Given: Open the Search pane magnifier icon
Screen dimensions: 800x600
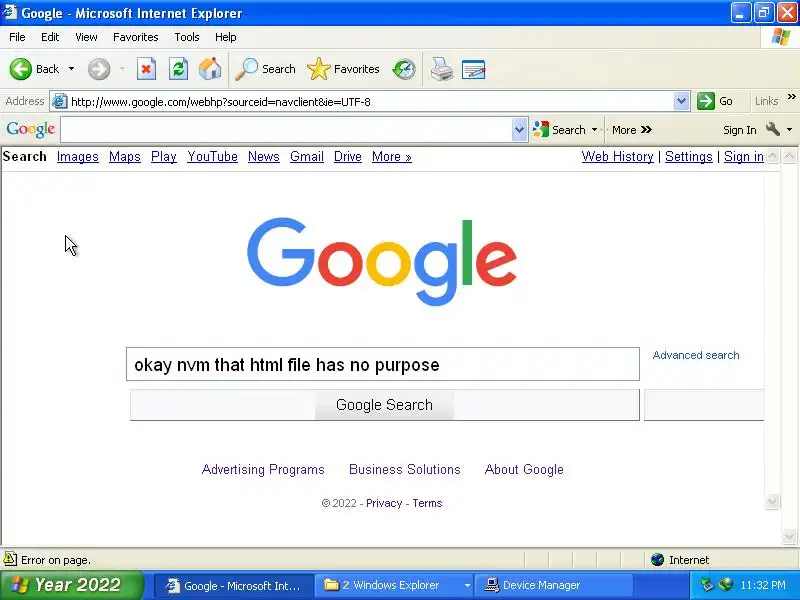Looking at the screenshot, I should click(x=246, y=69).
